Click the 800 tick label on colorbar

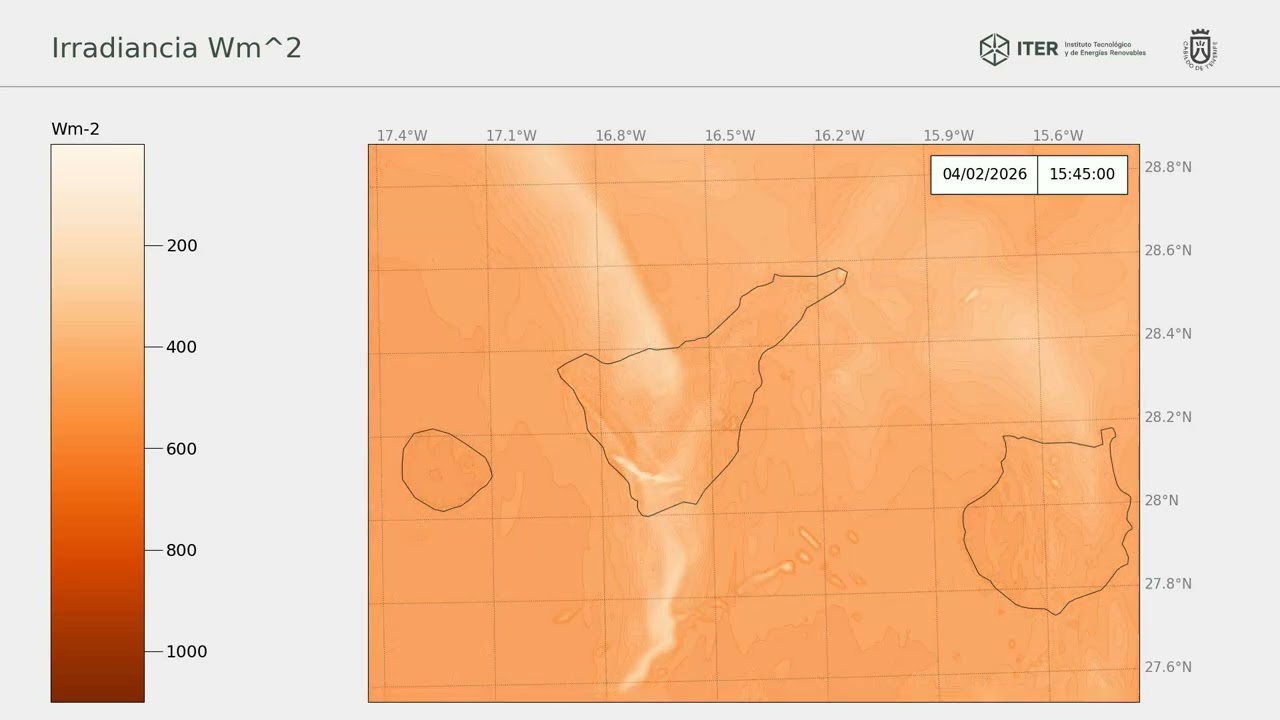(x=181, y=550)
